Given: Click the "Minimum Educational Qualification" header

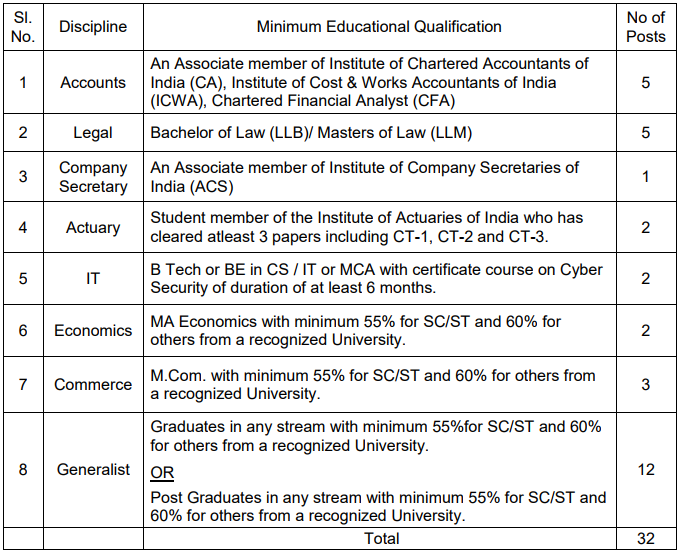Looking at the screenshot, I should [379, 27].
